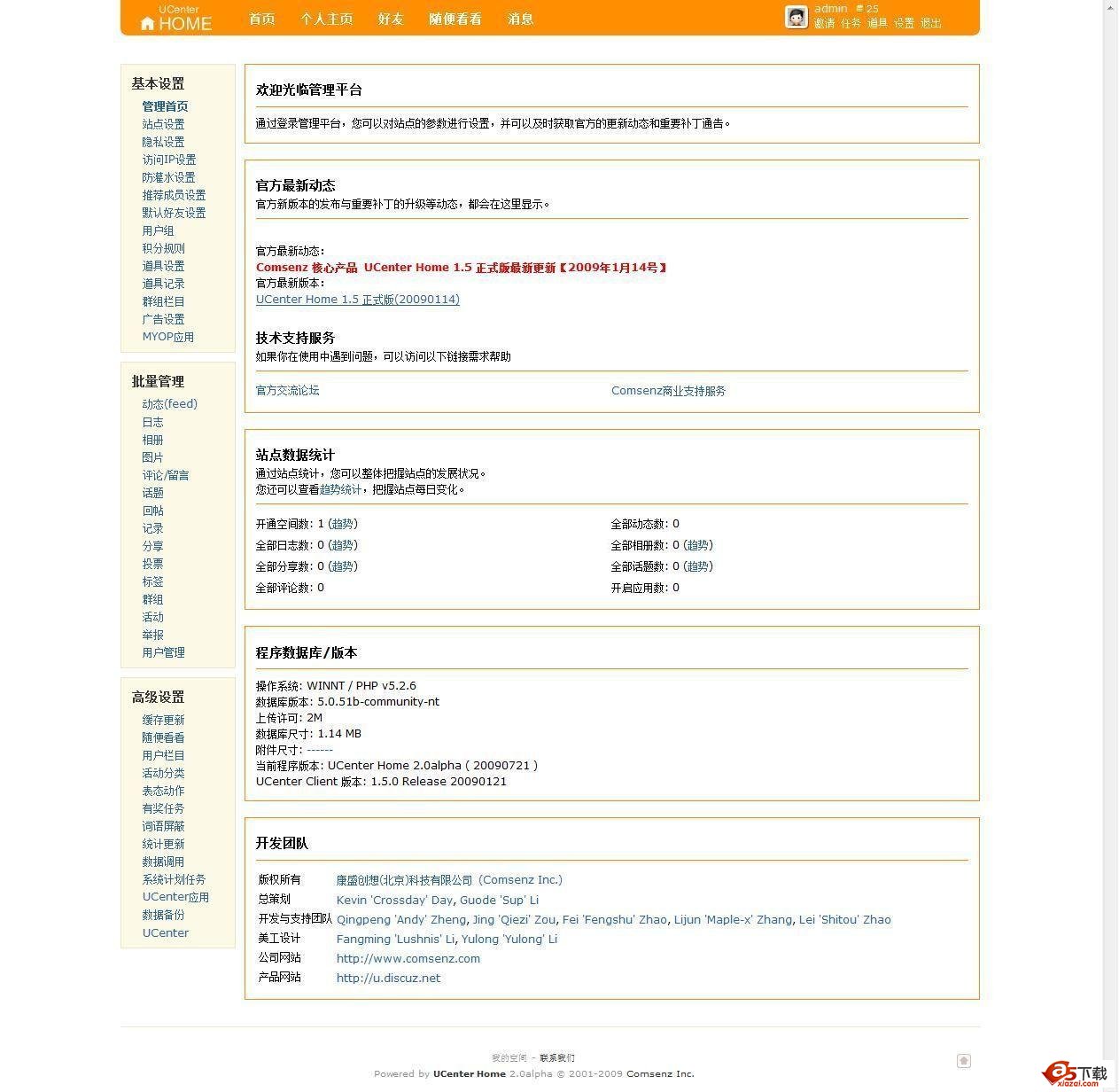The width and height of the screenshot is (1119, 1092).
Task: Open 用户管理 under 批量管理
Action: [163, 652]
